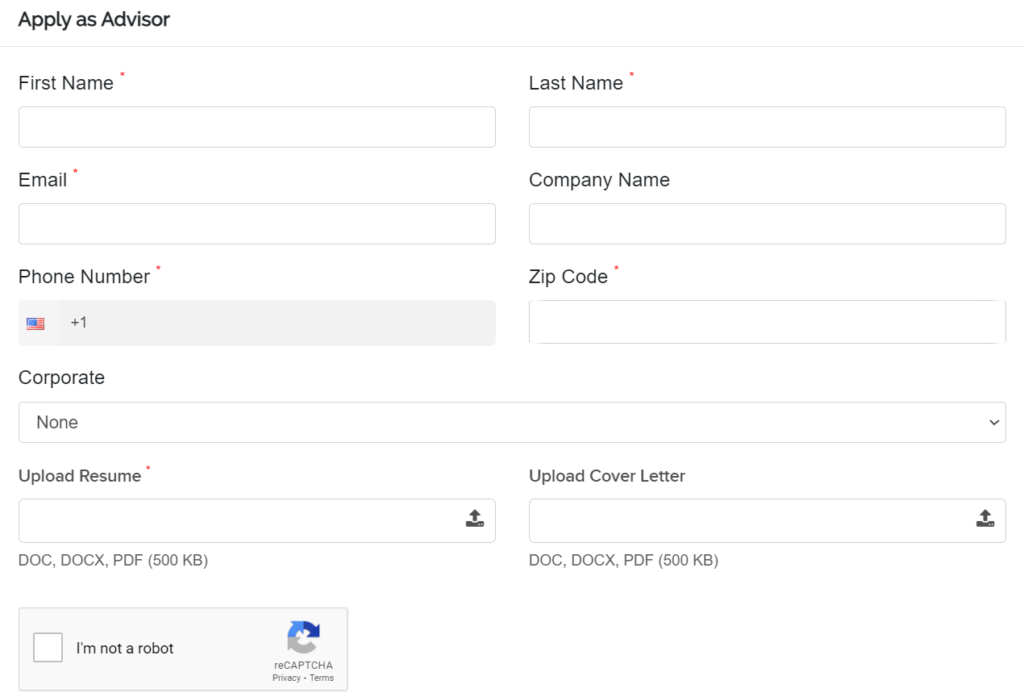Click the Upload Resume file field
1024x693 pixels.
(240, 520)
